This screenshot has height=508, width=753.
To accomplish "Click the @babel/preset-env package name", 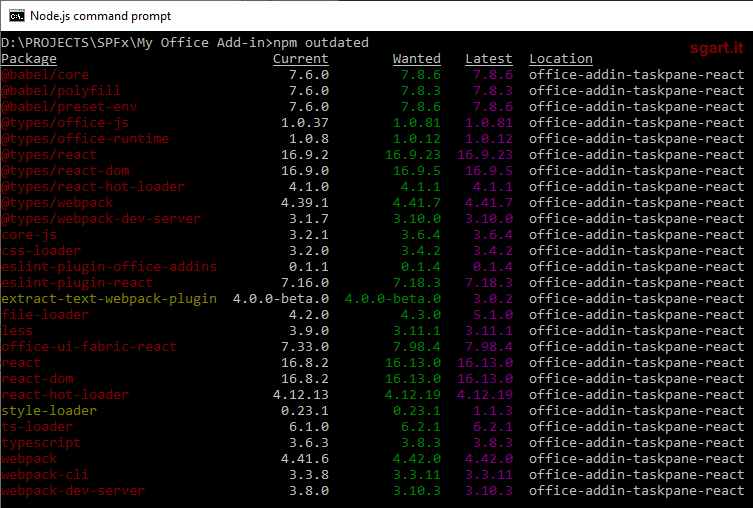I will pyautogui.click(x=69, y=107).
